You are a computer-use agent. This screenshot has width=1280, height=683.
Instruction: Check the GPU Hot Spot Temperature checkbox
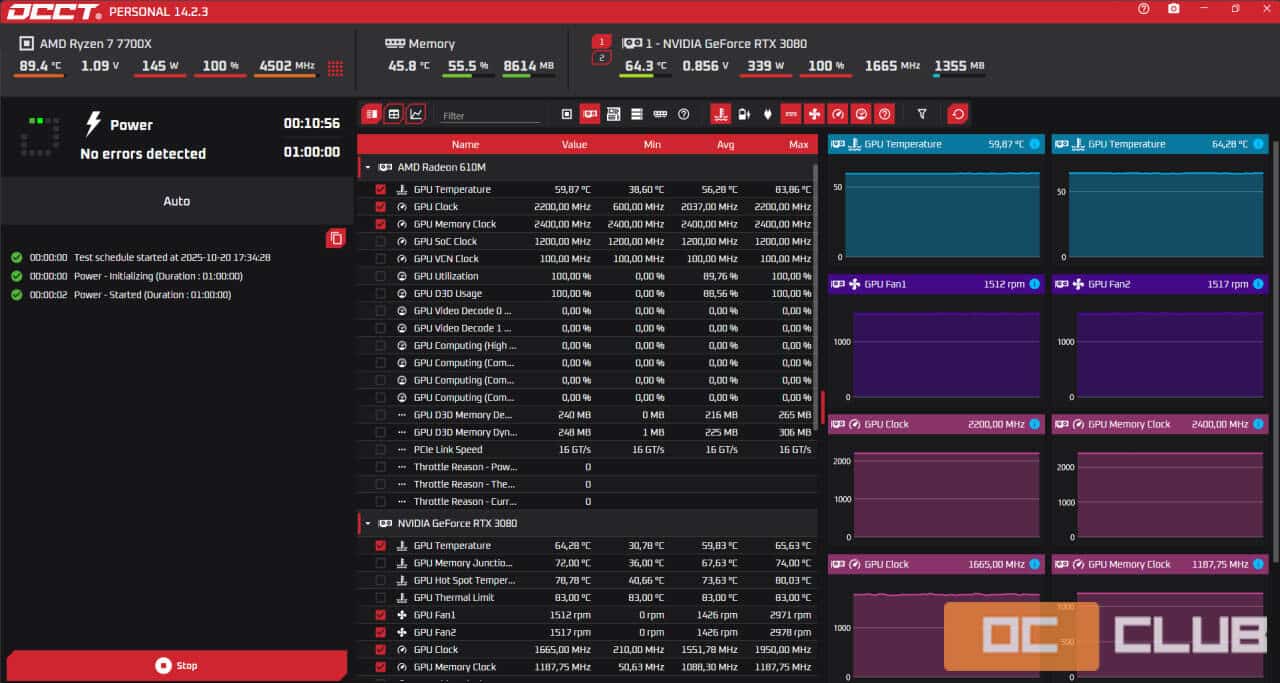380,581
